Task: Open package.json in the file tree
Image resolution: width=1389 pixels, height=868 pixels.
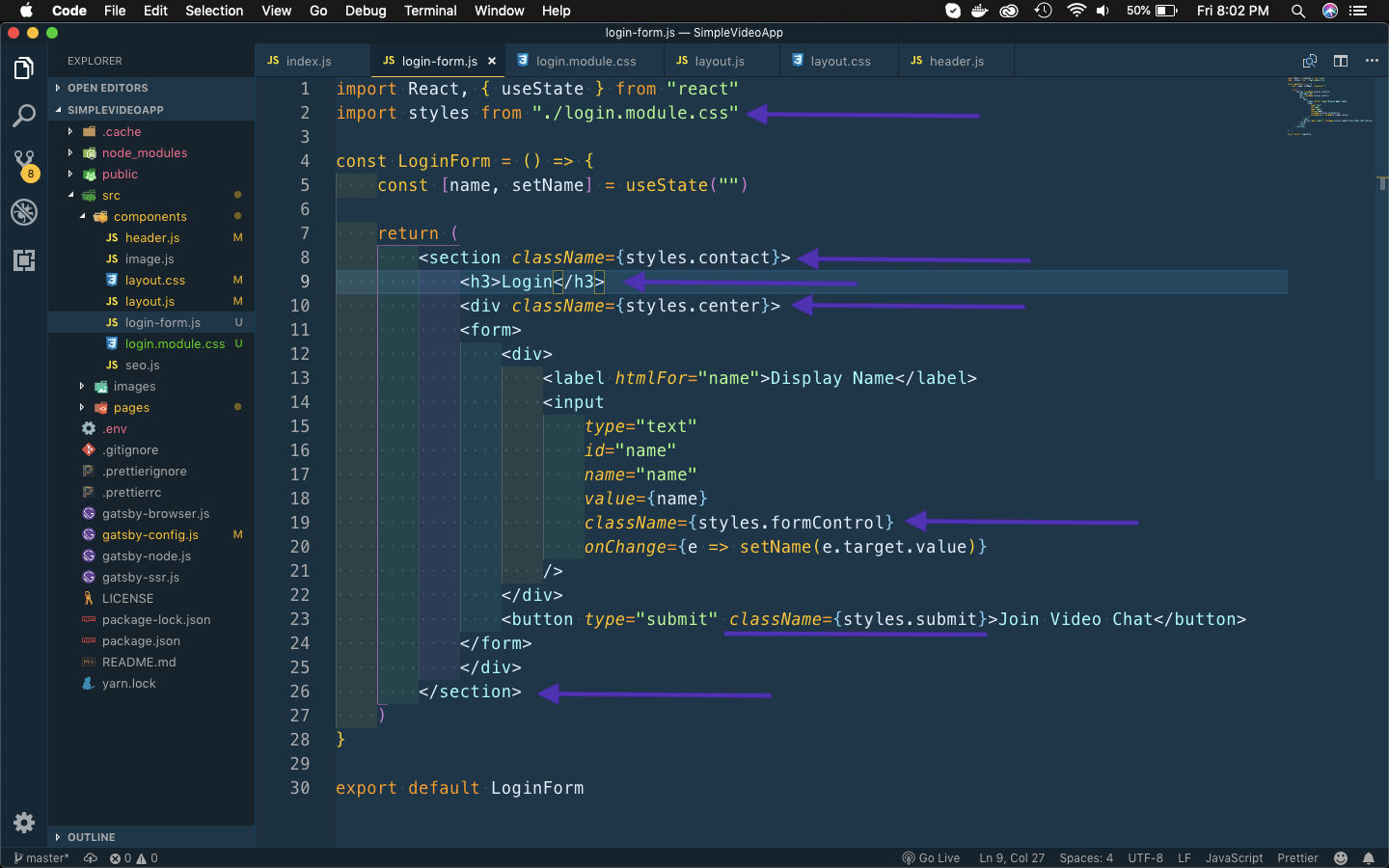Action: point(151,640)
